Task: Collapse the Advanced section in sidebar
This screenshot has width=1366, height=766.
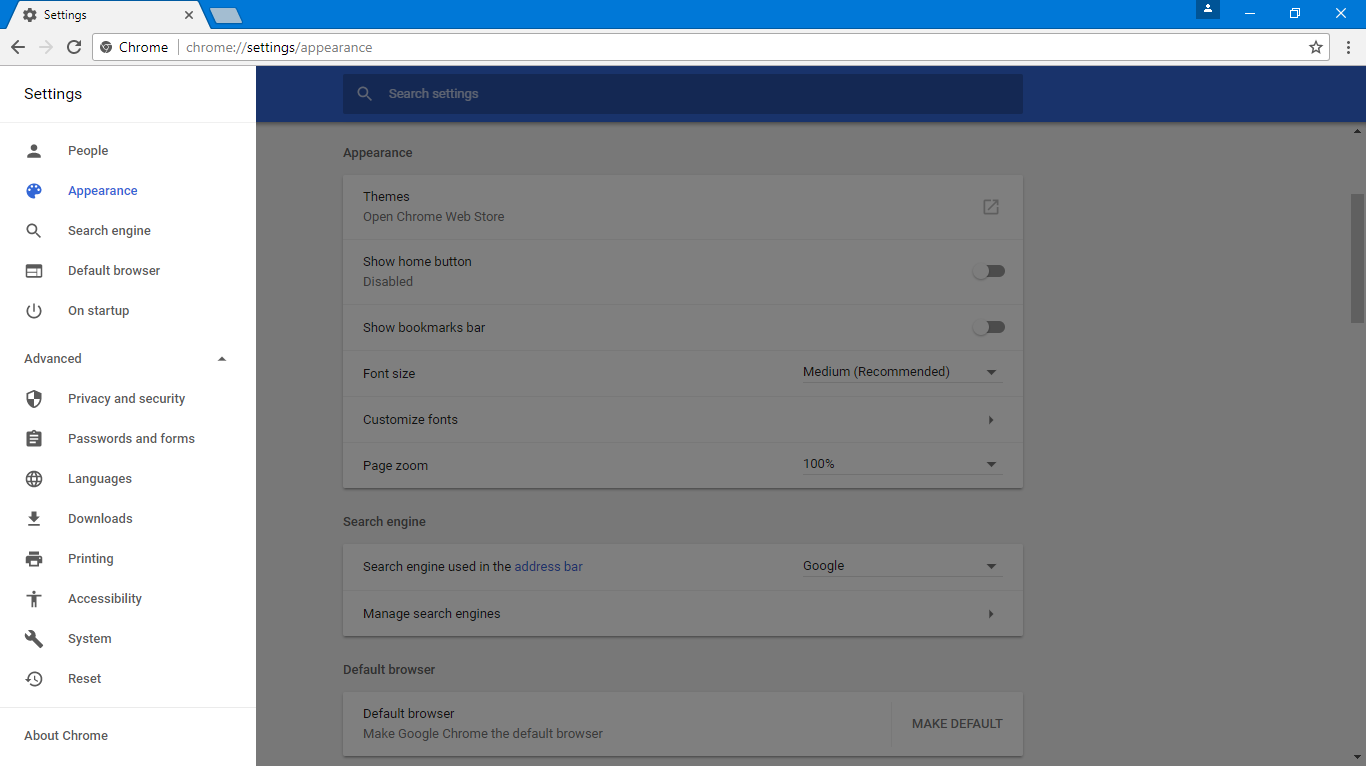Action: pyautogui.click(x=222, y=359)
